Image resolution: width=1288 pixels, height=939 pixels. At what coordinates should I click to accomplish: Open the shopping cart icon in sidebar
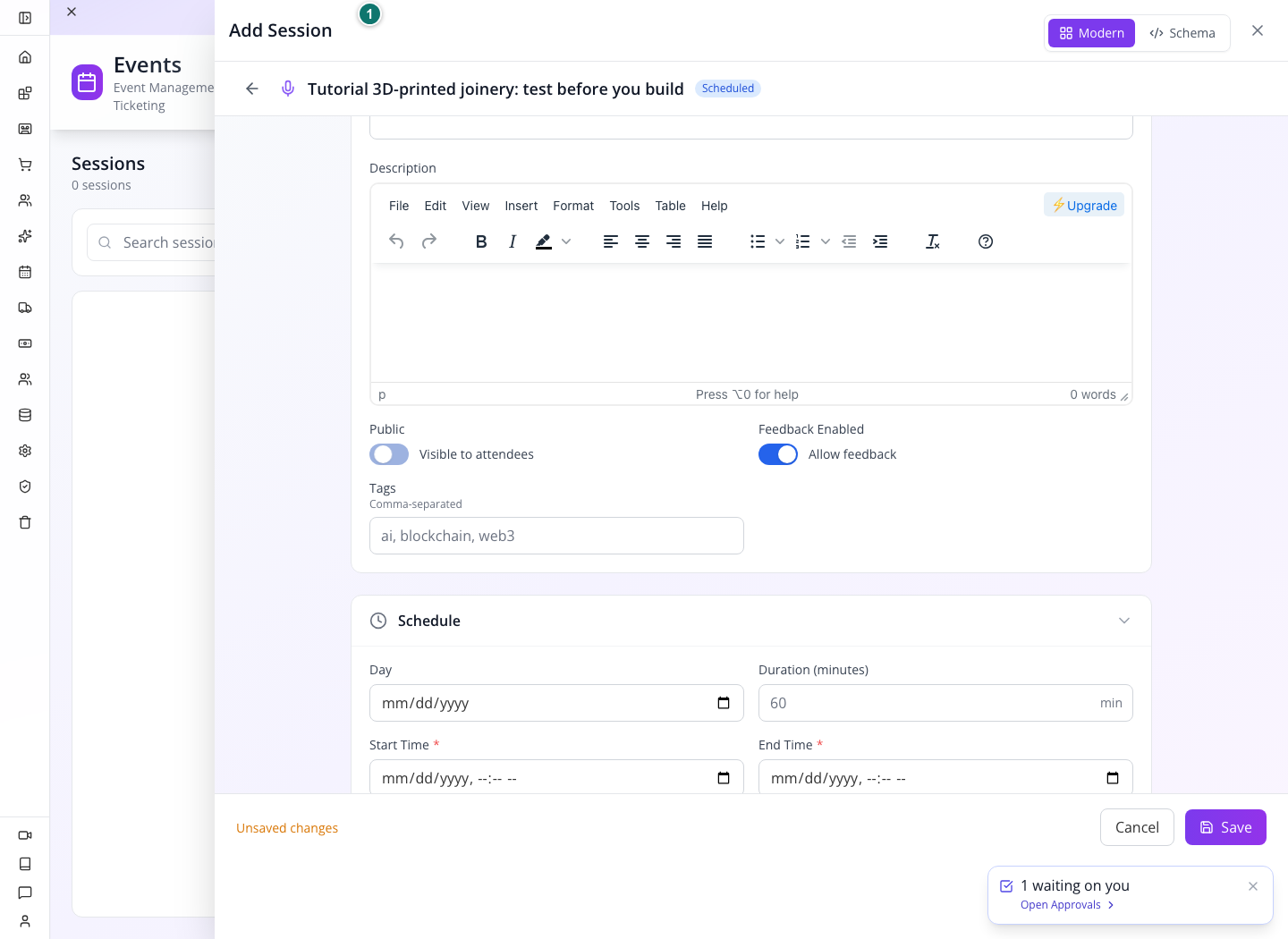[25, 165]
